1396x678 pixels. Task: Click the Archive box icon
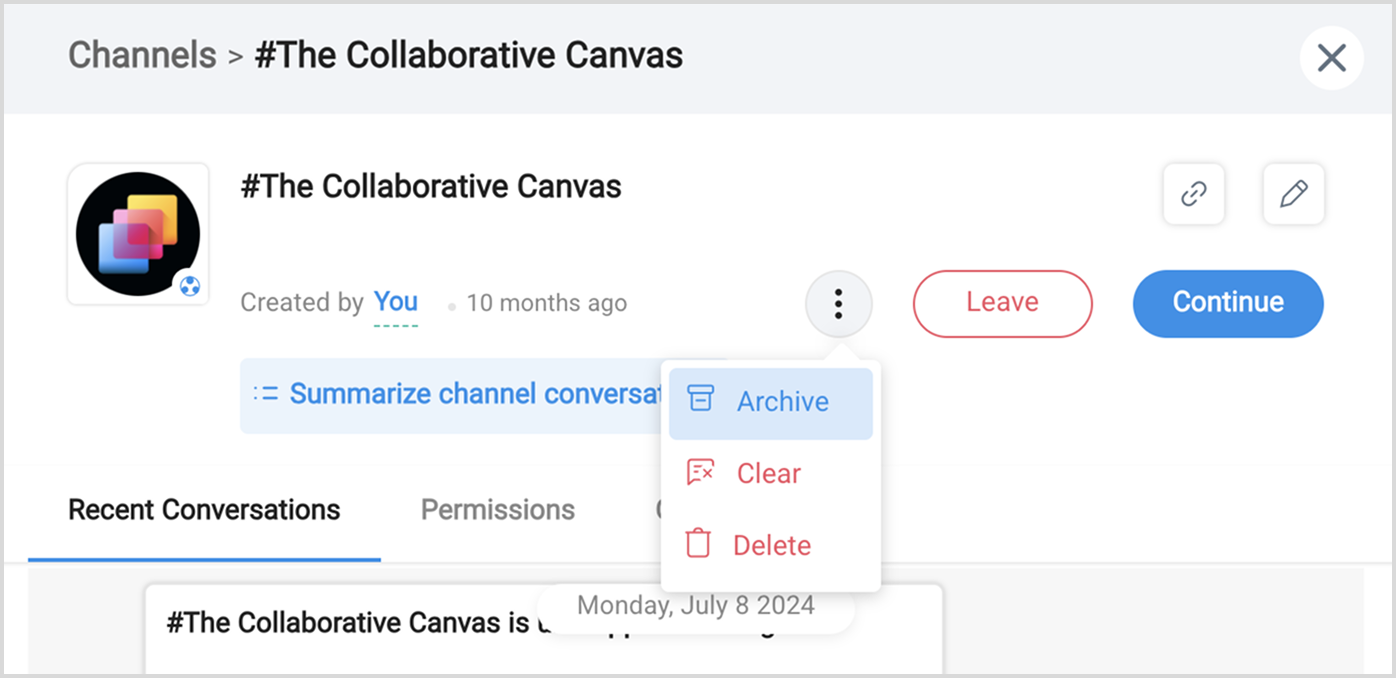coord(701,399)
